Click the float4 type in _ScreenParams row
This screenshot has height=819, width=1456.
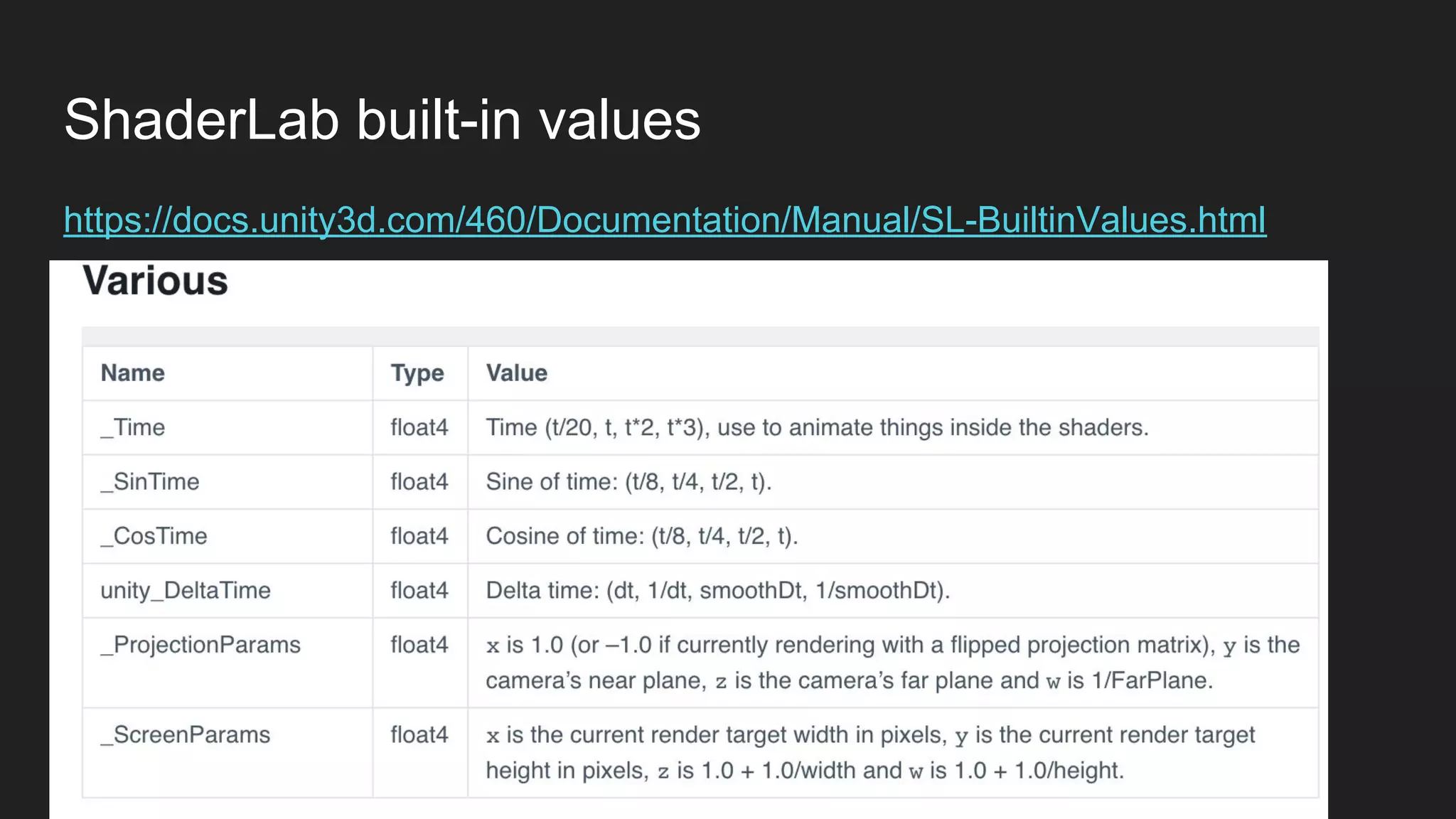(419, 734)
